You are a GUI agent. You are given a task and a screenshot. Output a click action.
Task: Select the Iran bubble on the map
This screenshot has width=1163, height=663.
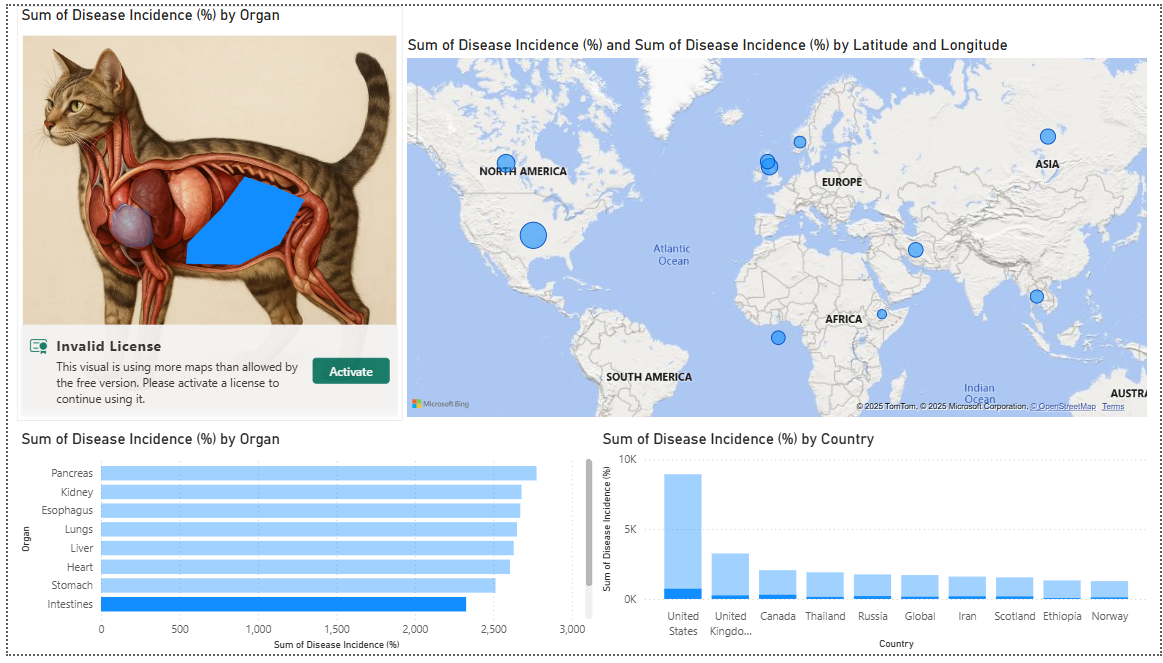[915, 250]
